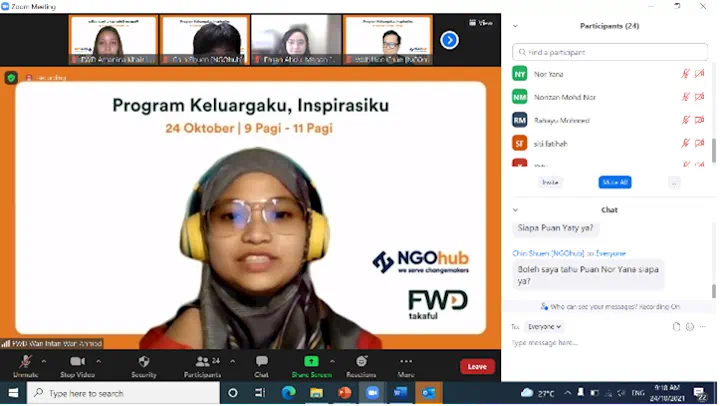Toggle Norizan Mohd Nor's microphone icon
The width and height of the screenshot is (720, 406).
tap(685, 97)
